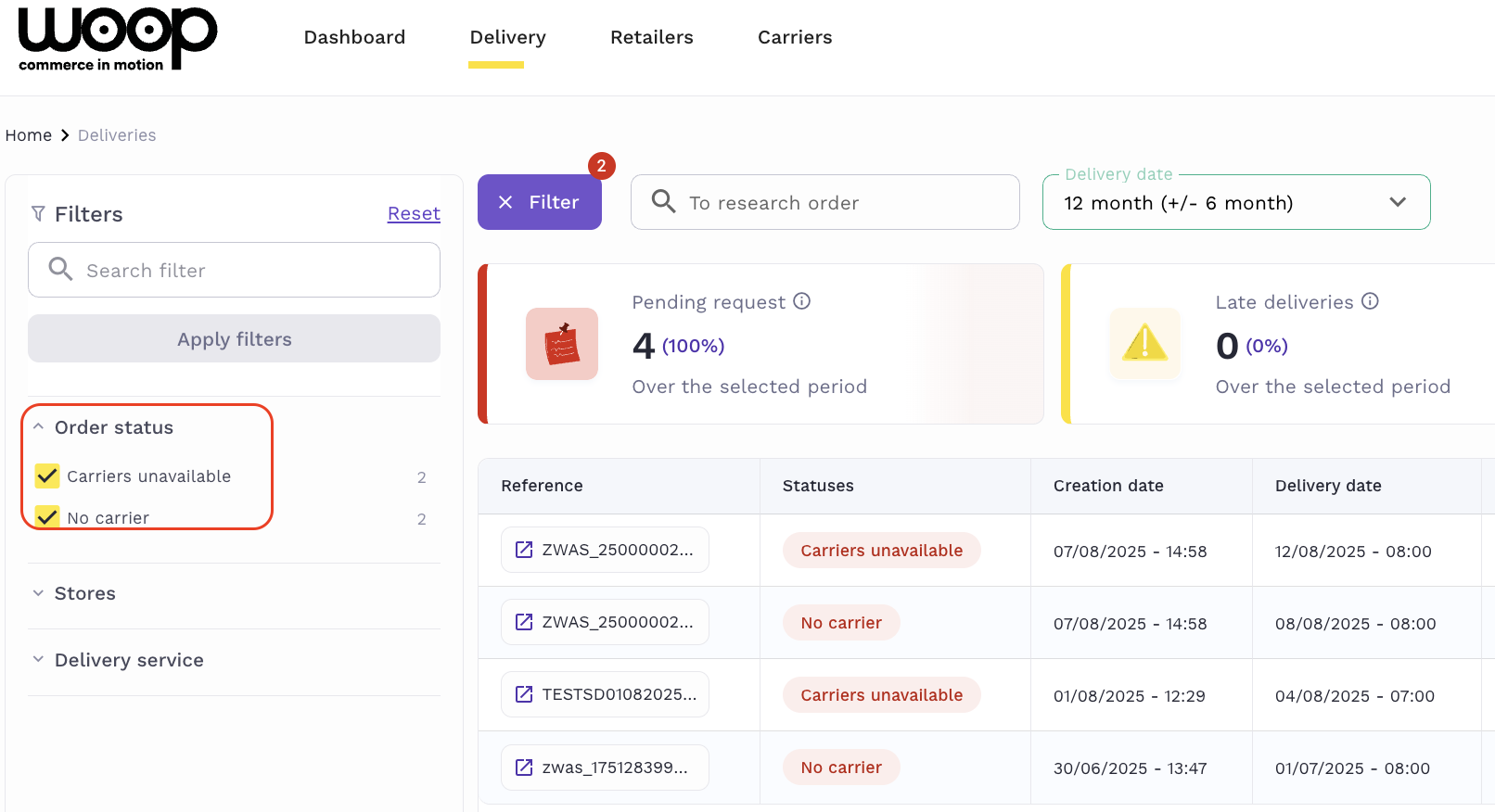Screen dimensions: 1495x812
Task: Open the Retailers tab
Action: click(x=651, y=37)
